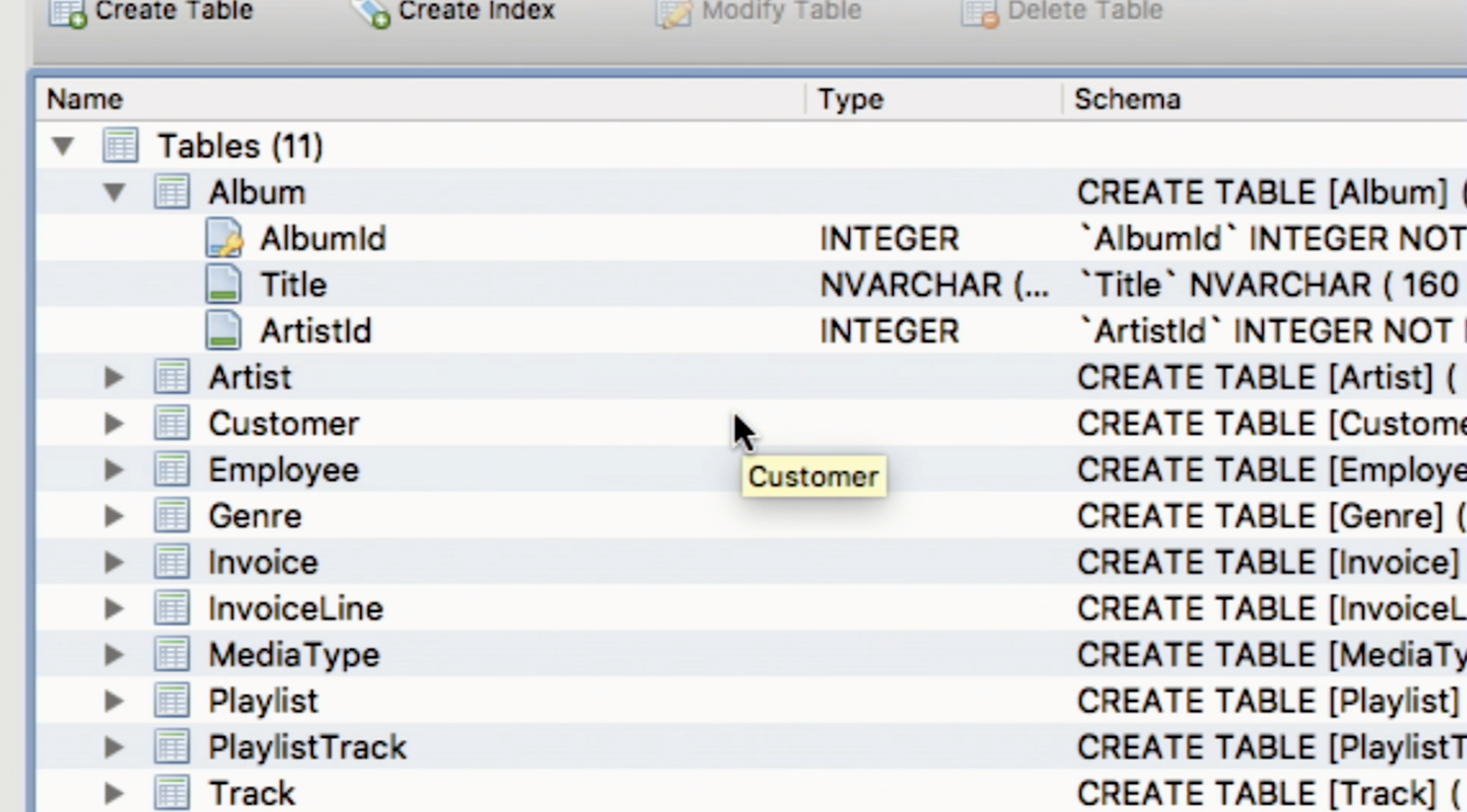
Task: Click the AlbumId primary key field icon
Action: (224, 238)
